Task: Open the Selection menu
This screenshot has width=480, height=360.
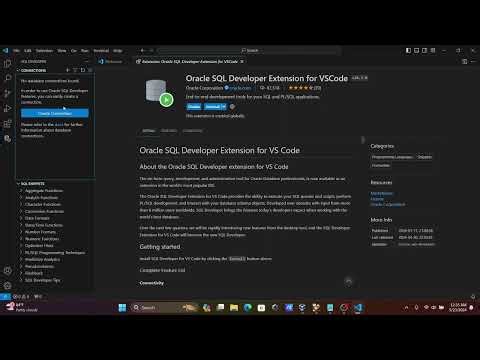Action: [x=44, y=51]
